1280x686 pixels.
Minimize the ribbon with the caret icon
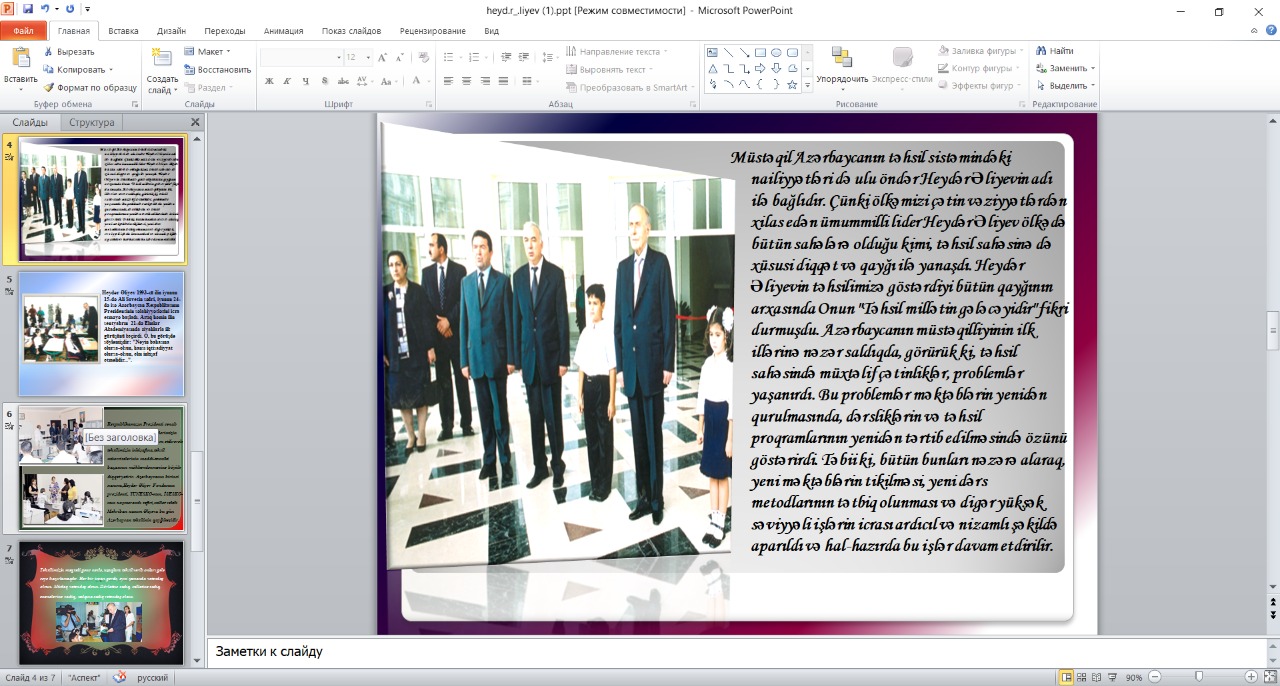(x=1254, y=31)
